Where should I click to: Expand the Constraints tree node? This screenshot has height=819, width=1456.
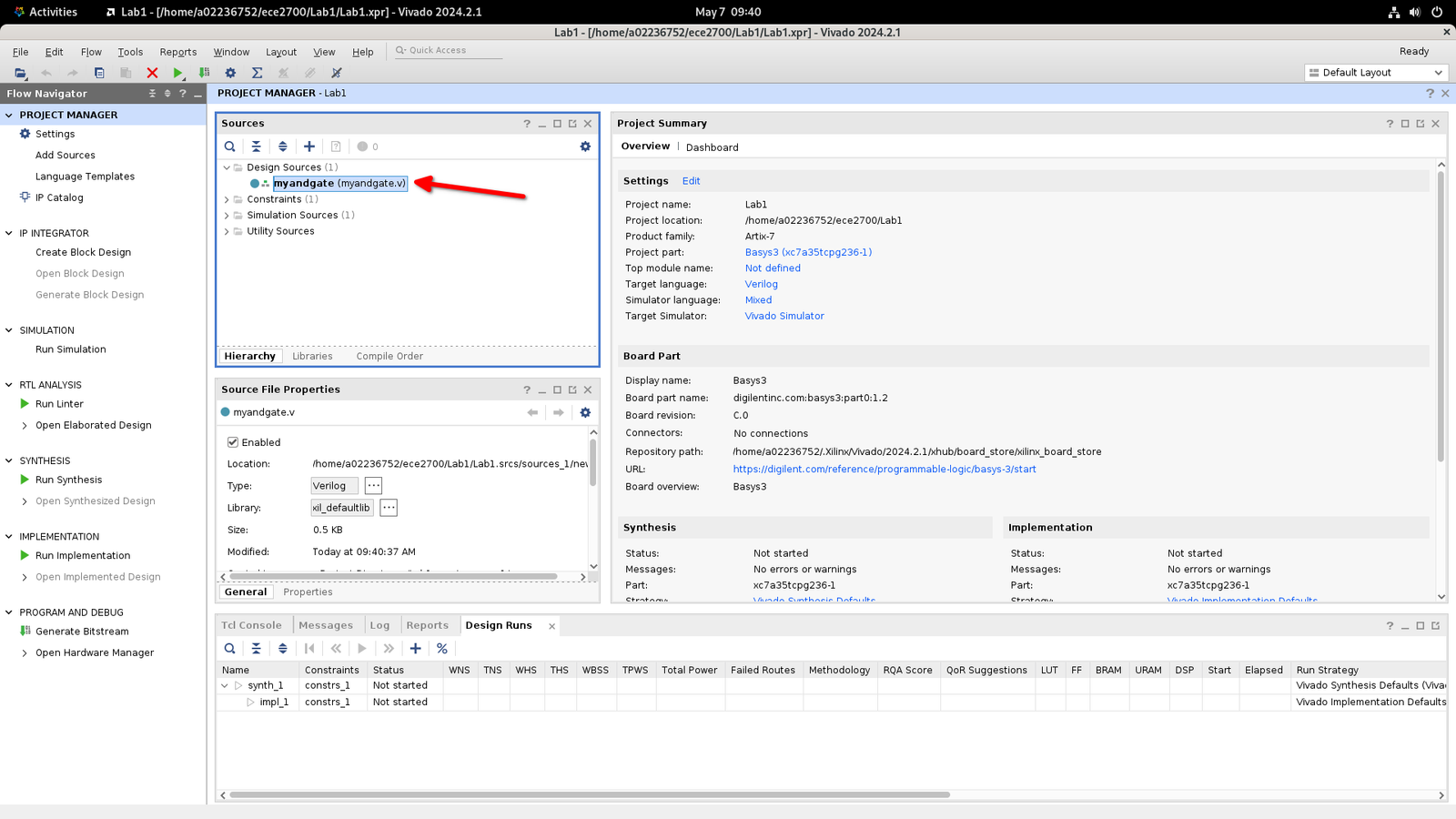tap(227, 199)
